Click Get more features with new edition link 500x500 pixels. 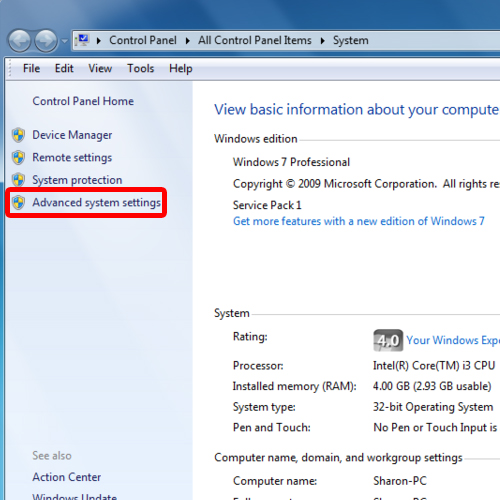click(x=359, y=221)
